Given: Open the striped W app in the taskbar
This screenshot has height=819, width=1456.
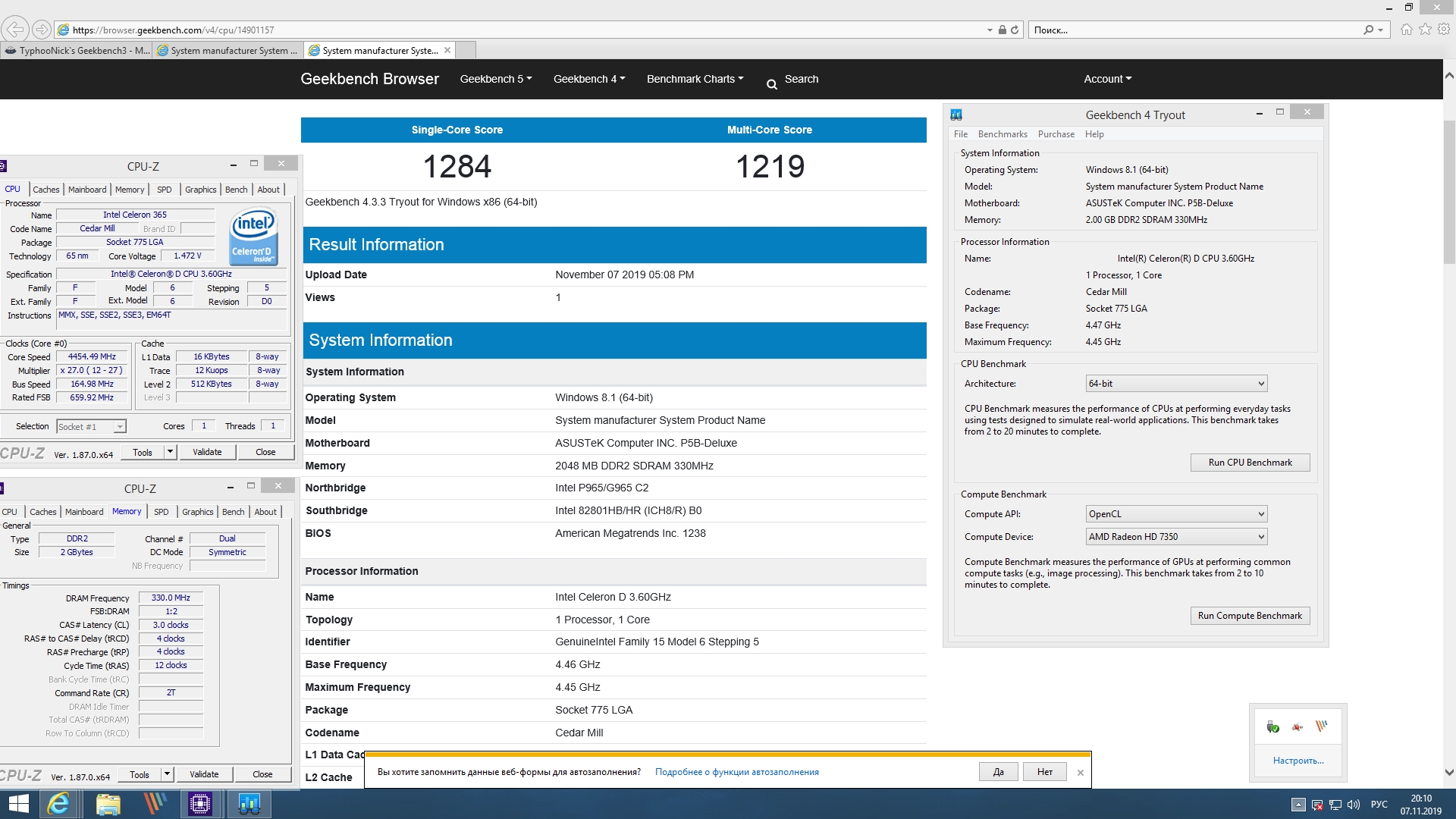Looking at the screenshot, I should click(x=155, y=804).
